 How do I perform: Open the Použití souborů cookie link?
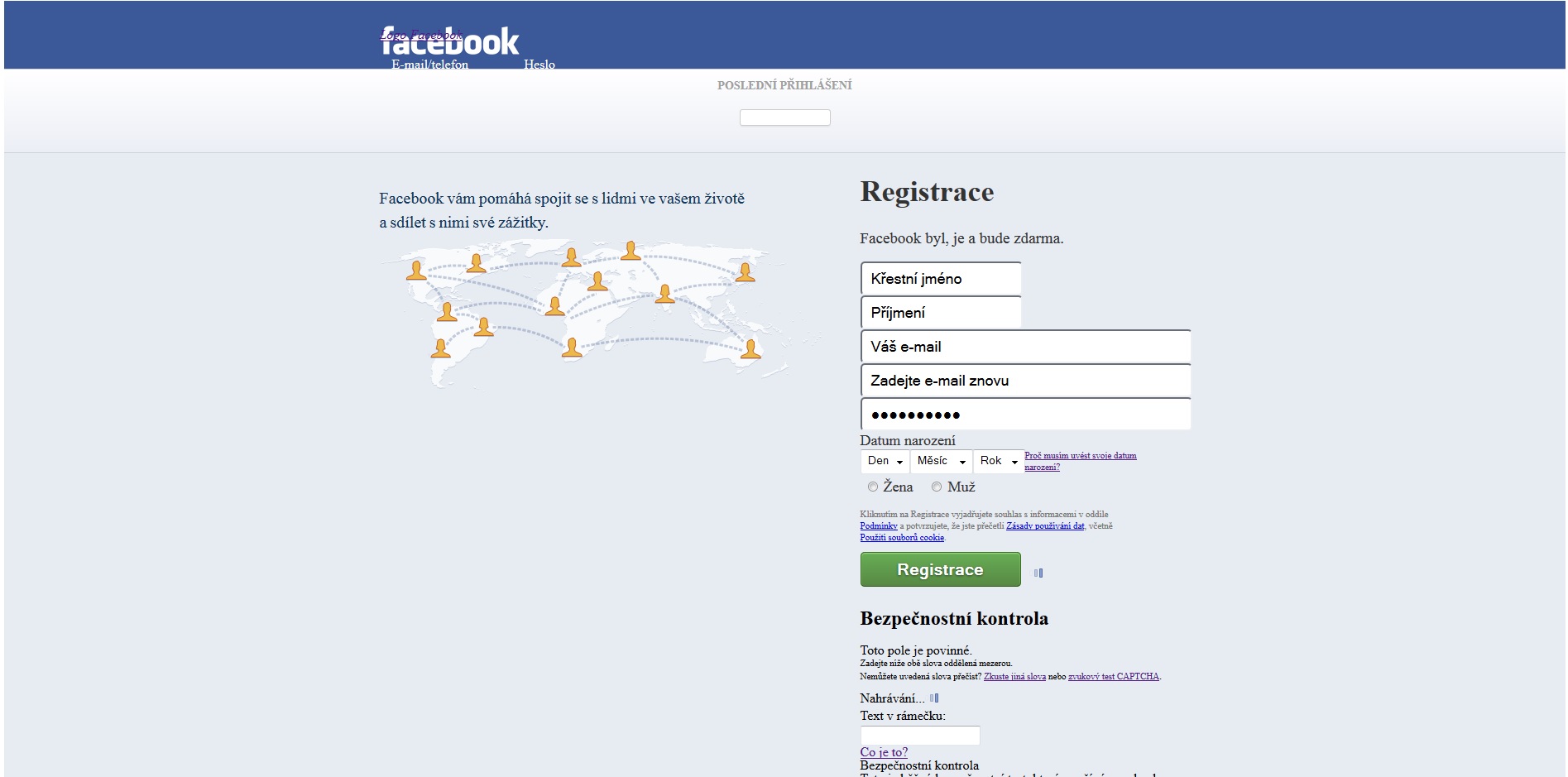tap(902, 537)
